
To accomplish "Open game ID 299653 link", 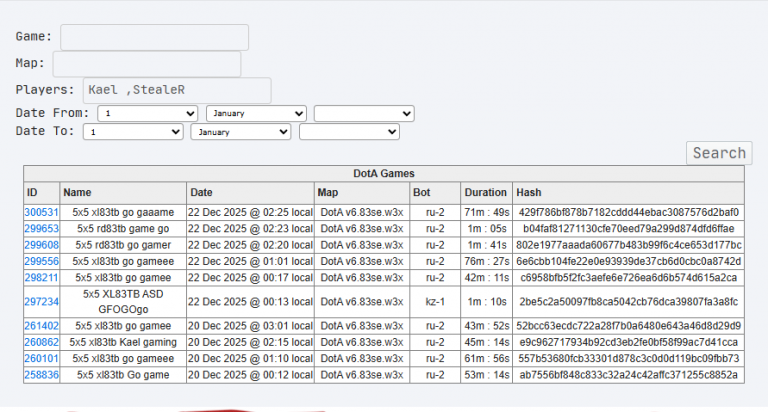I will pyautogui.click(x=42, y=229).
